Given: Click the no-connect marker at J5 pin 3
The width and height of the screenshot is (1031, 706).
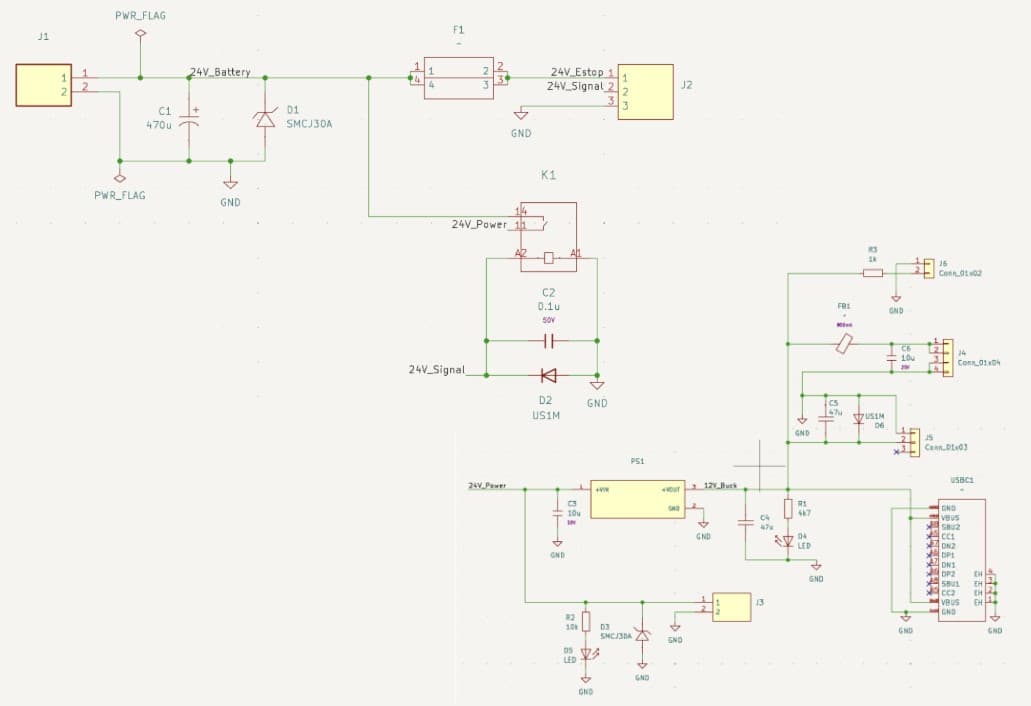Looking at the screenshot, I should (897, 452).
